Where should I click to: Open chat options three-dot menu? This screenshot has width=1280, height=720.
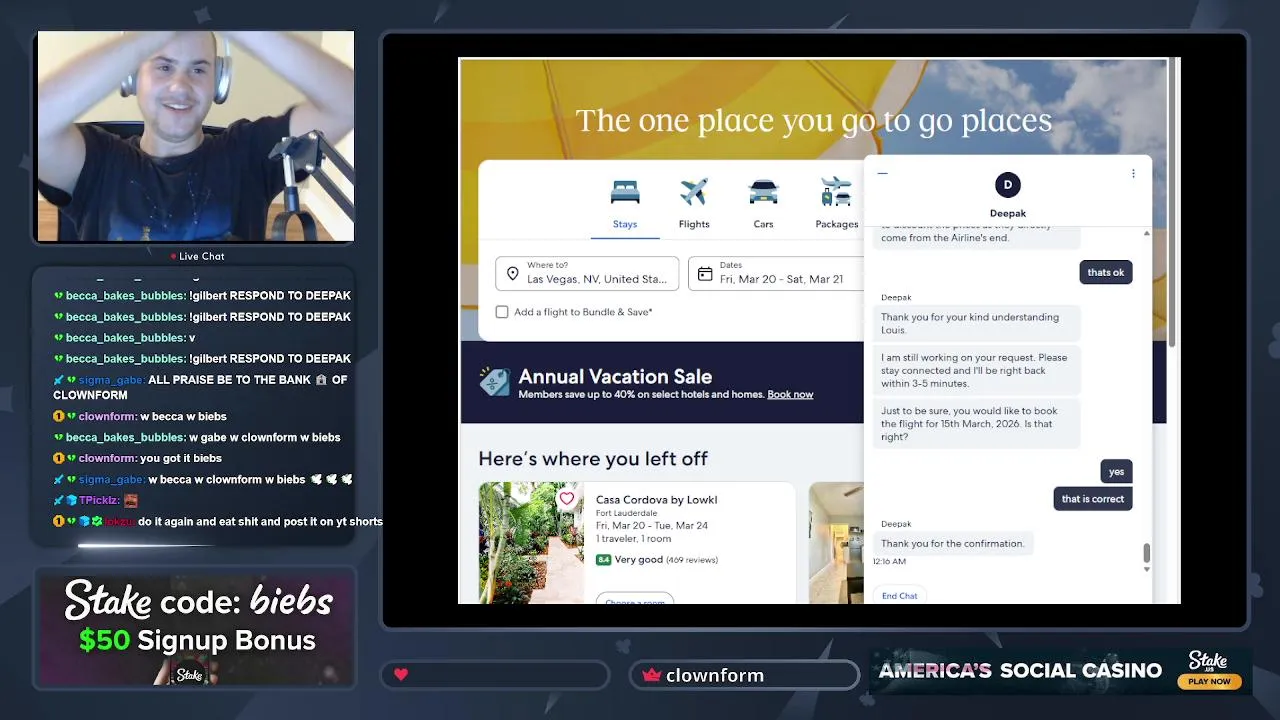[1133, 173]
